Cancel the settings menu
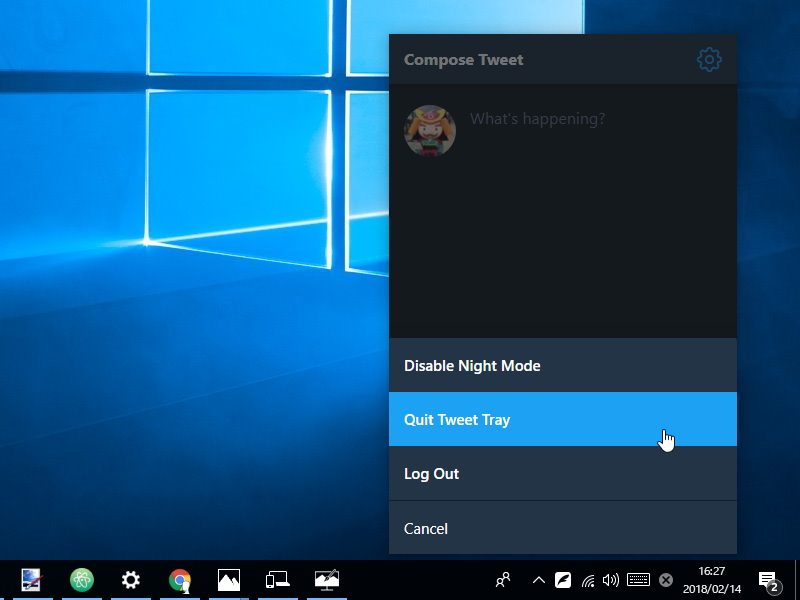Image resolution: width=800 pixels, height=600 pixels. coord(563,528)
